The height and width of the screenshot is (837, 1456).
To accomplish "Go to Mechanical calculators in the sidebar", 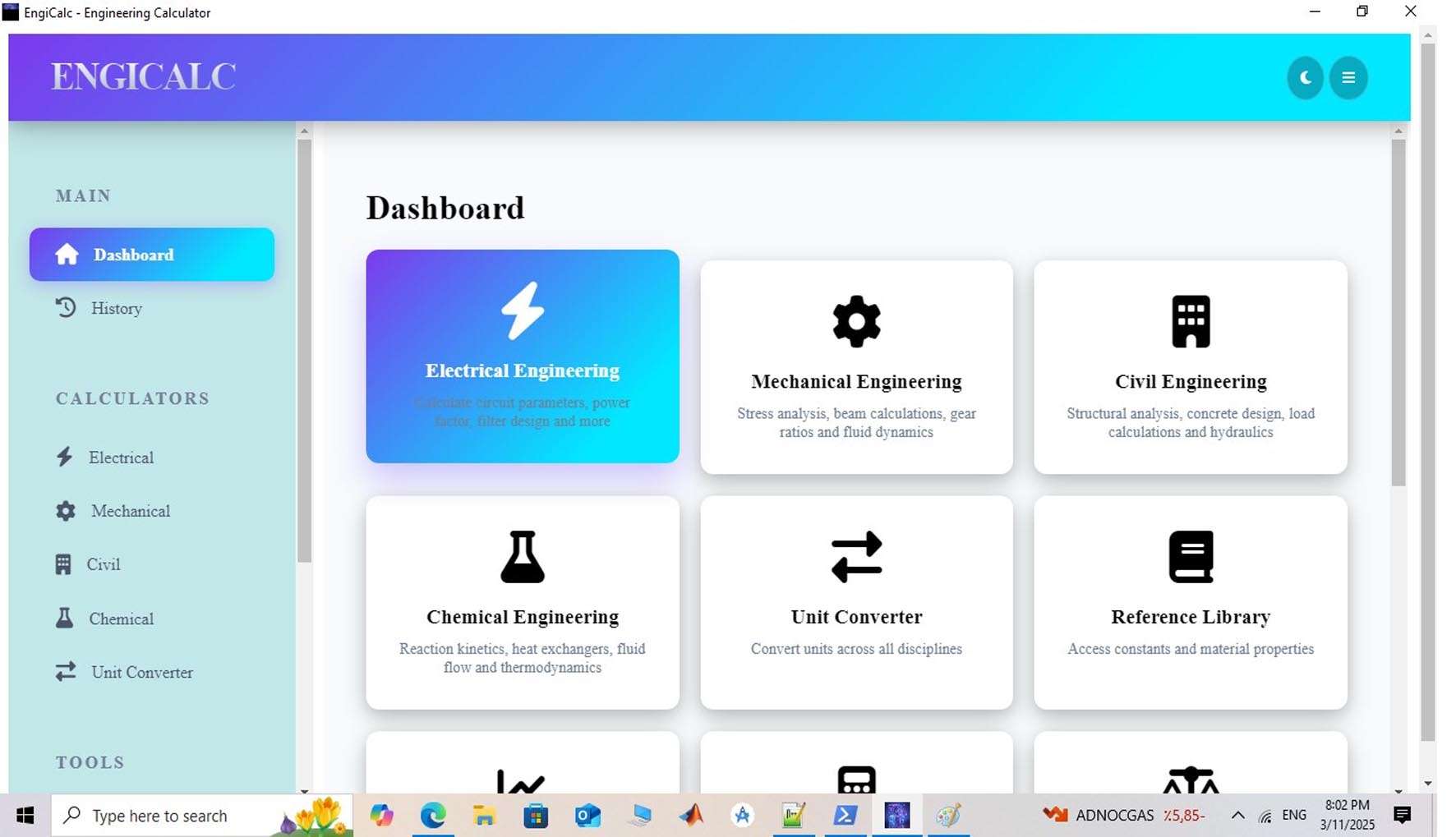I will click(130, 511).
